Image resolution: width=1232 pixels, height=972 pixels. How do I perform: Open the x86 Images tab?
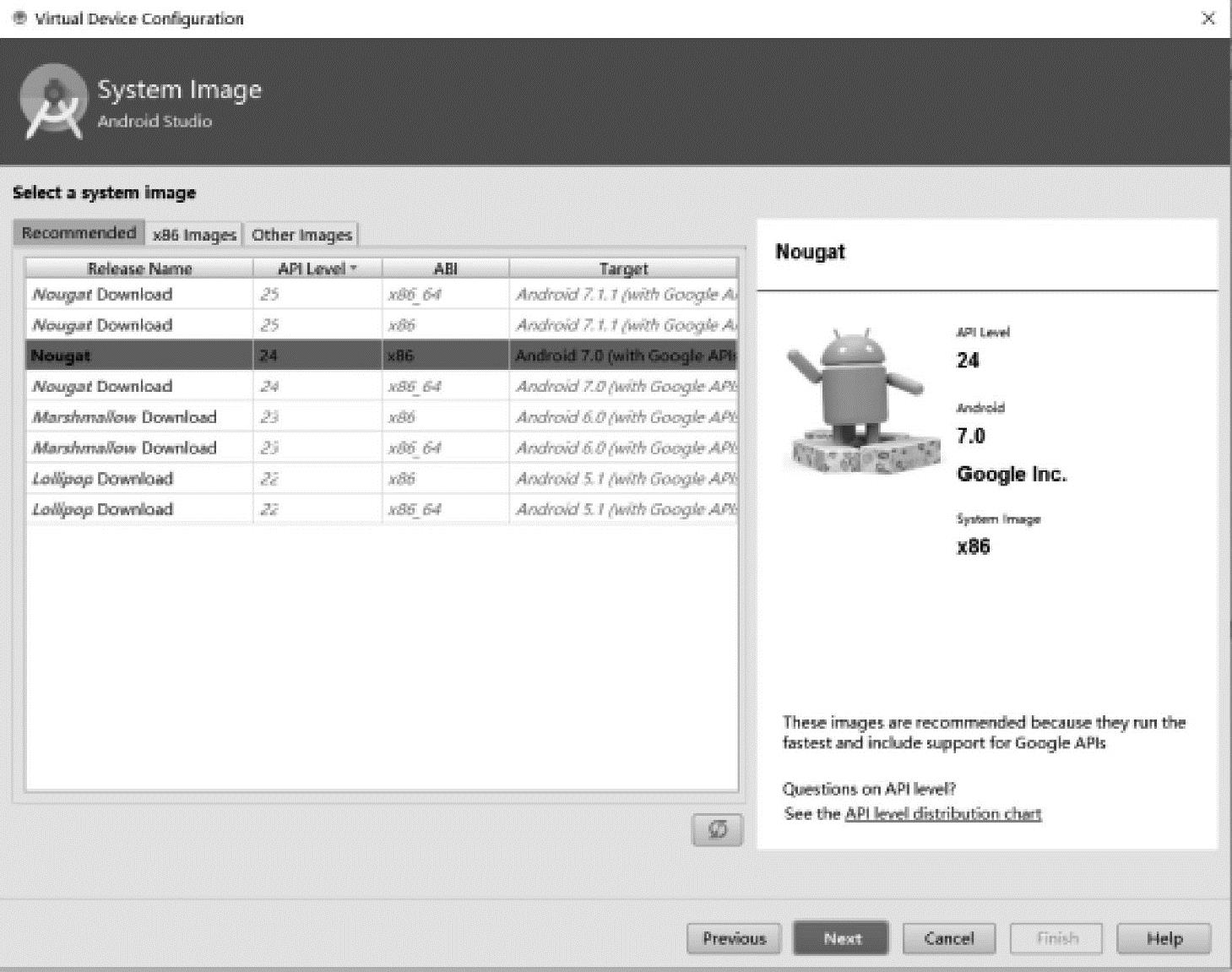(x=194, y=235)
